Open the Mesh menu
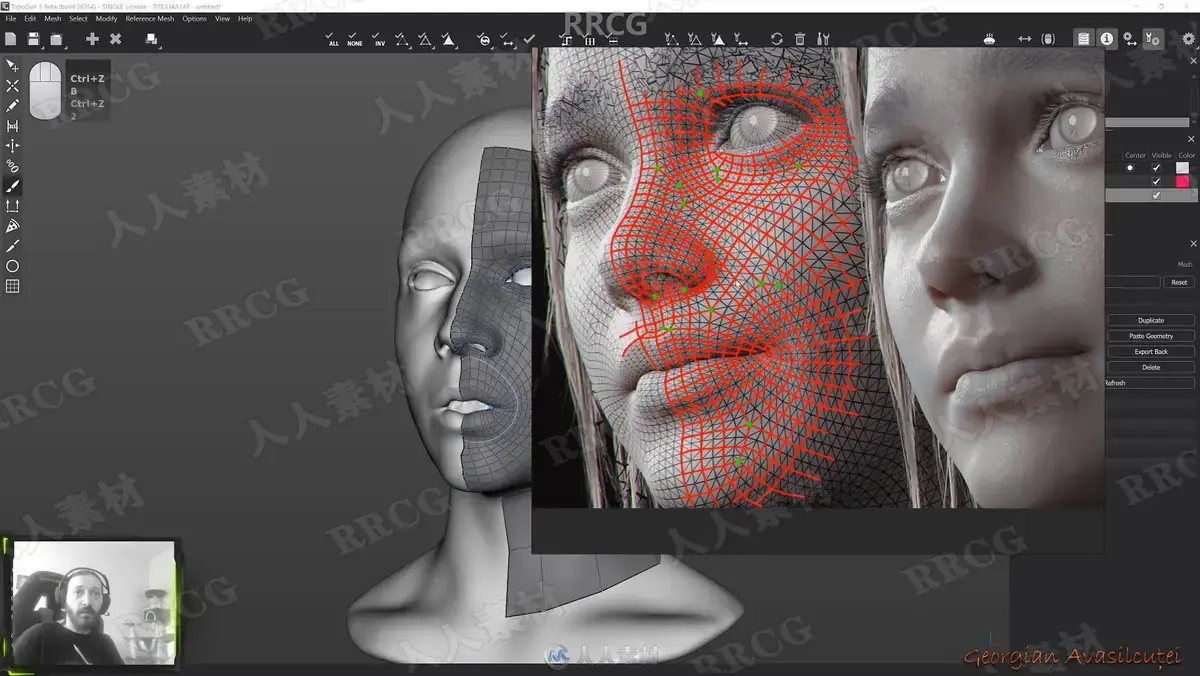The image size is (1200, 676). click(x=52, y=18)
